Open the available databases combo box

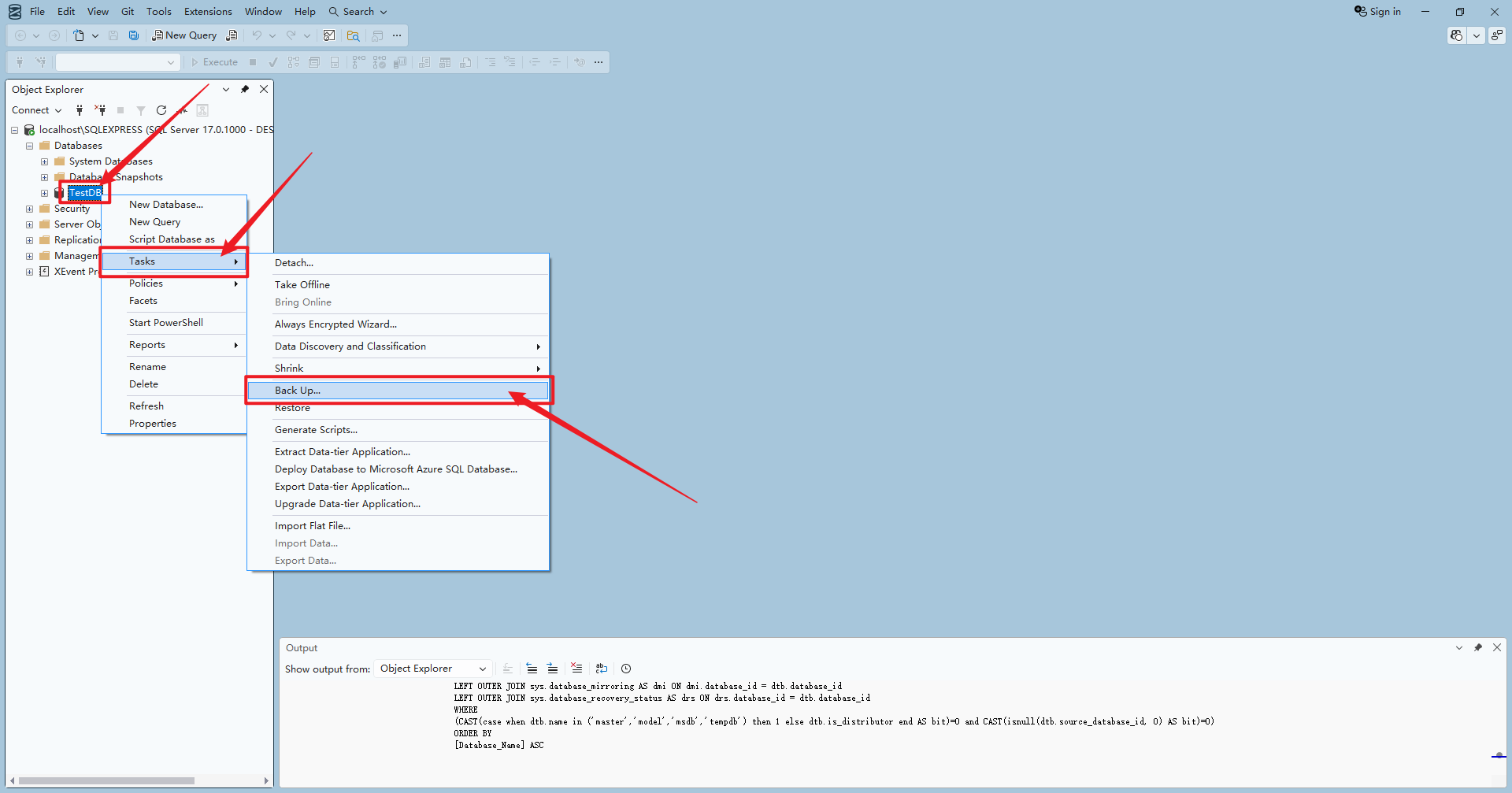click(117, 62)
